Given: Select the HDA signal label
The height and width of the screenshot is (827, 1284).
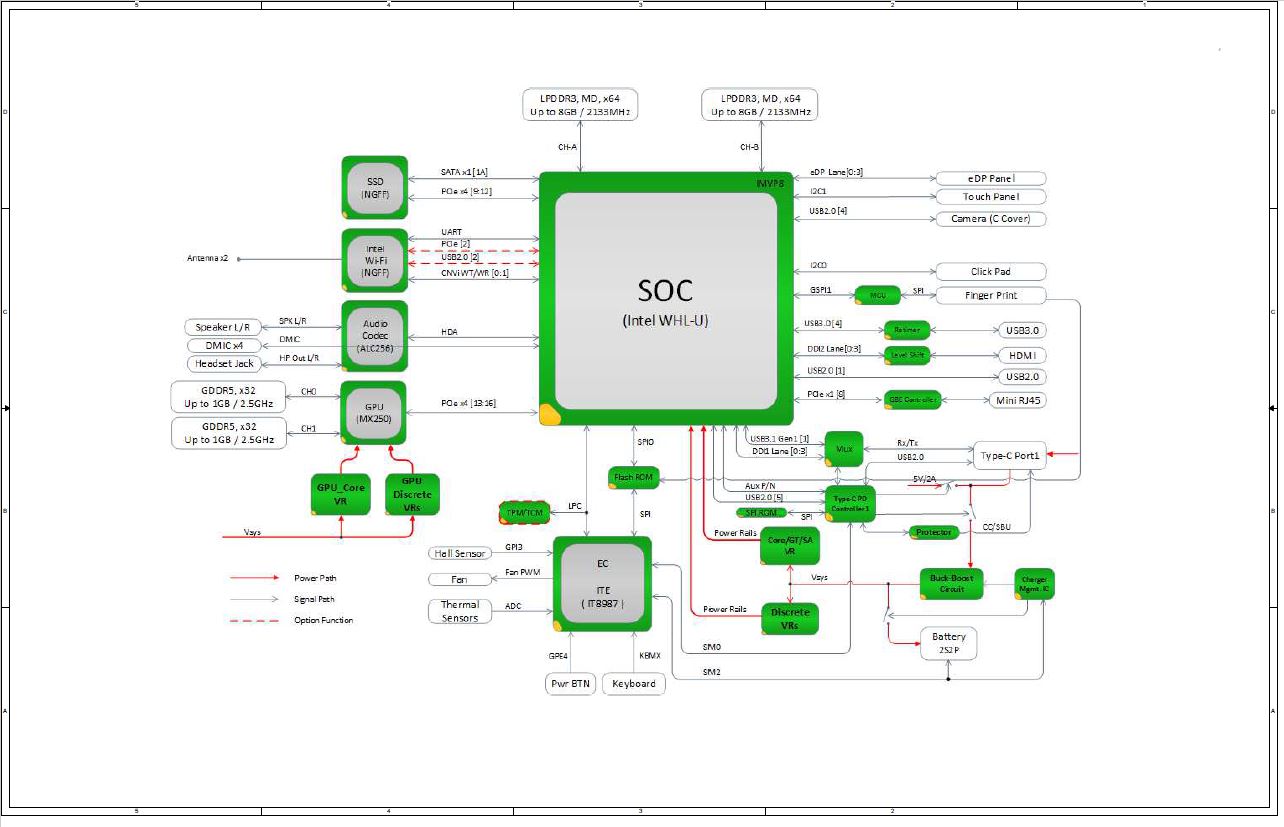Looking at the screenshot, I should (x=449, y=332).
